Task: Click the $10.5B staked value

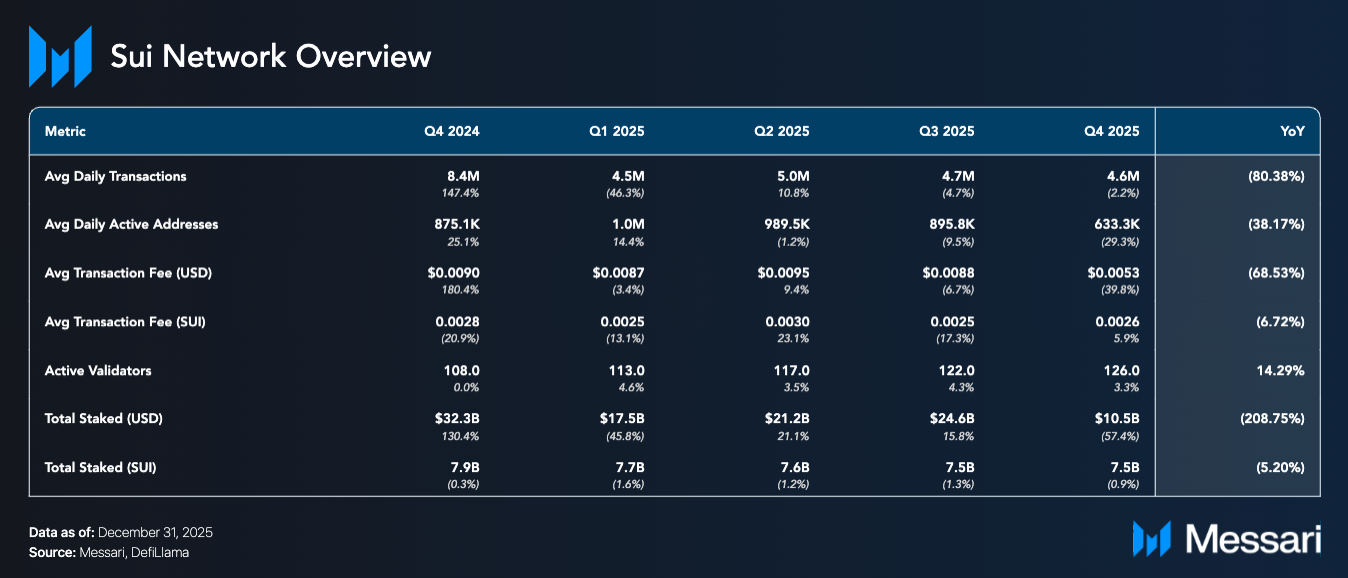Action: 1118,419
